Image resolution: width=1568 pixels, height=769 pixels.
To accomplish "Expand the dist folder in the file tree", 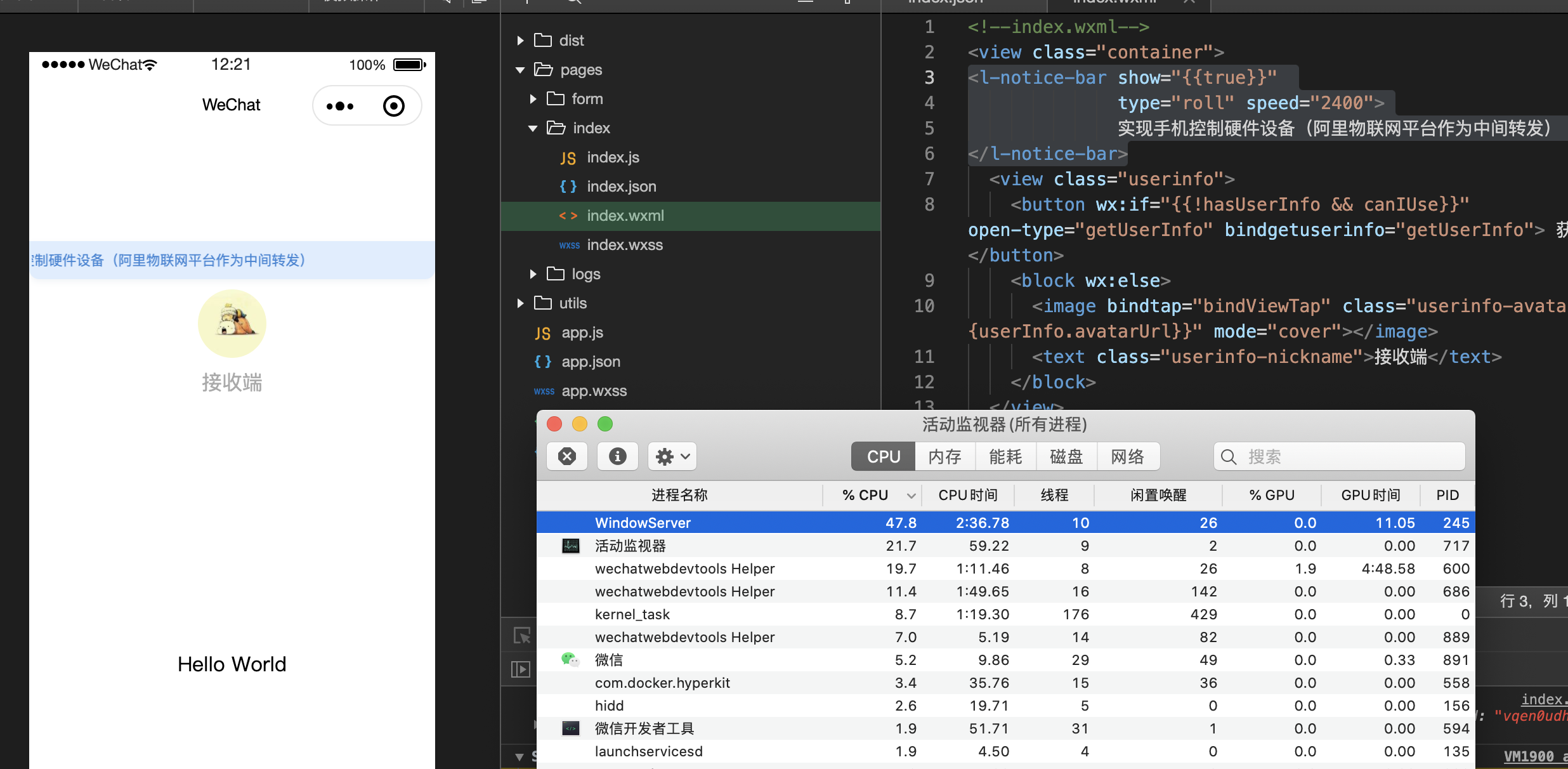I will (520, 40).
